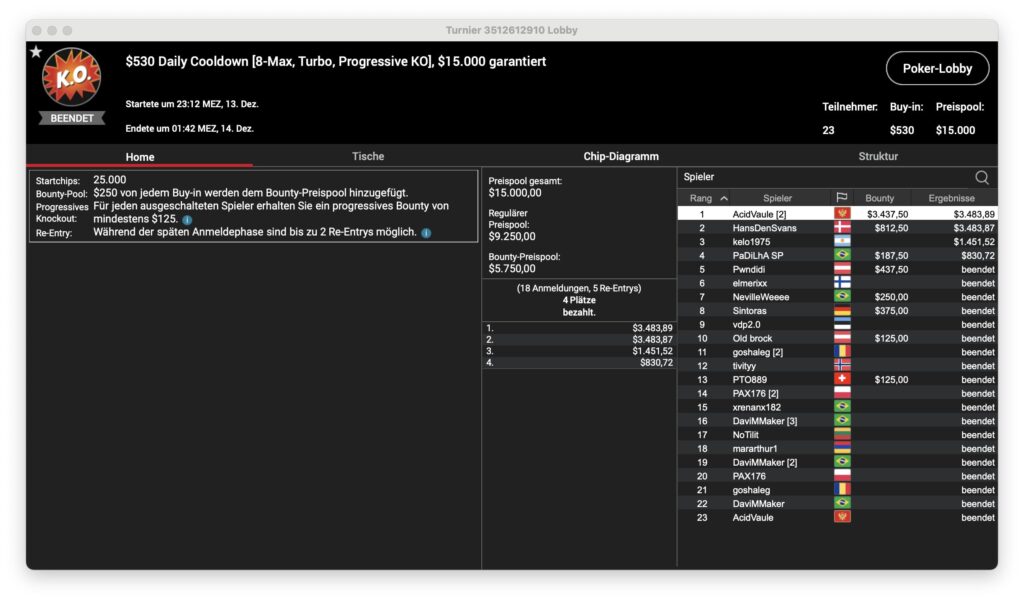Select first-place payout row in prize list
The image size is (1024, 602).
[x=579, y=328]
